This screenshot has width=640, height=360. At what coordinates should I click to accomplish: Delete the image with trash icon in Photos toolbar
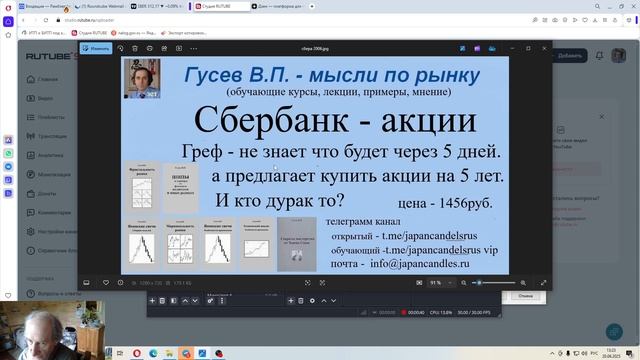(135, 49)
